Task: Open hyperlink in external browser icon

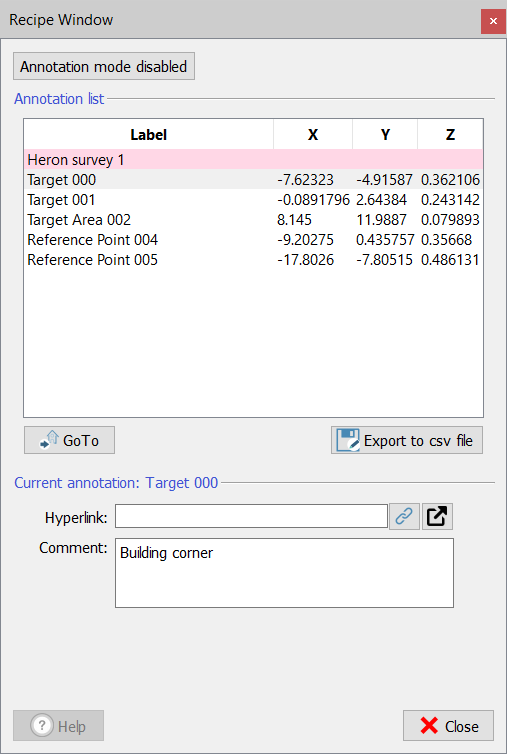Action: 437,516
